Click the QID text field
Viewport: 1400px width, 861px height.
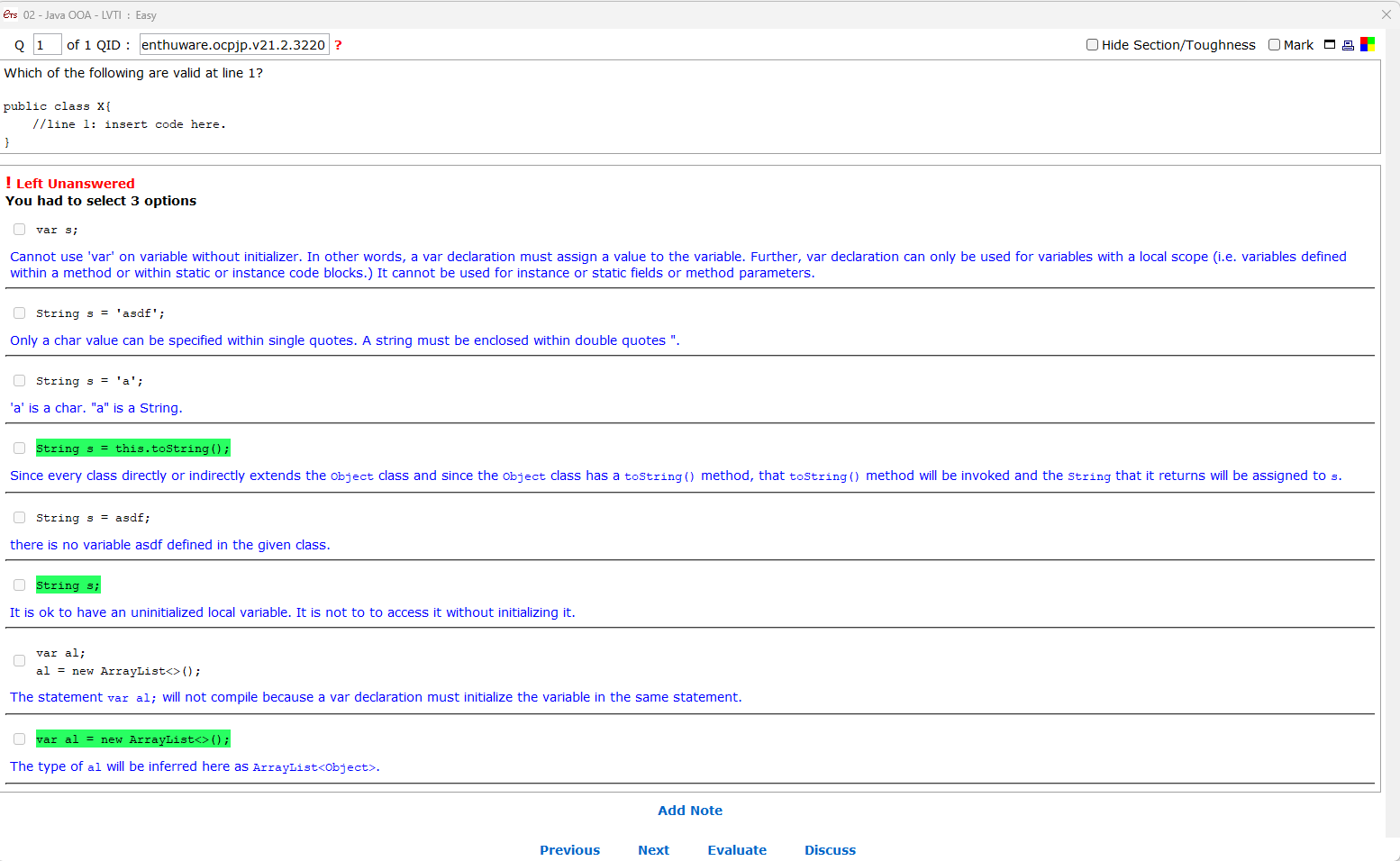pos(234,44)
